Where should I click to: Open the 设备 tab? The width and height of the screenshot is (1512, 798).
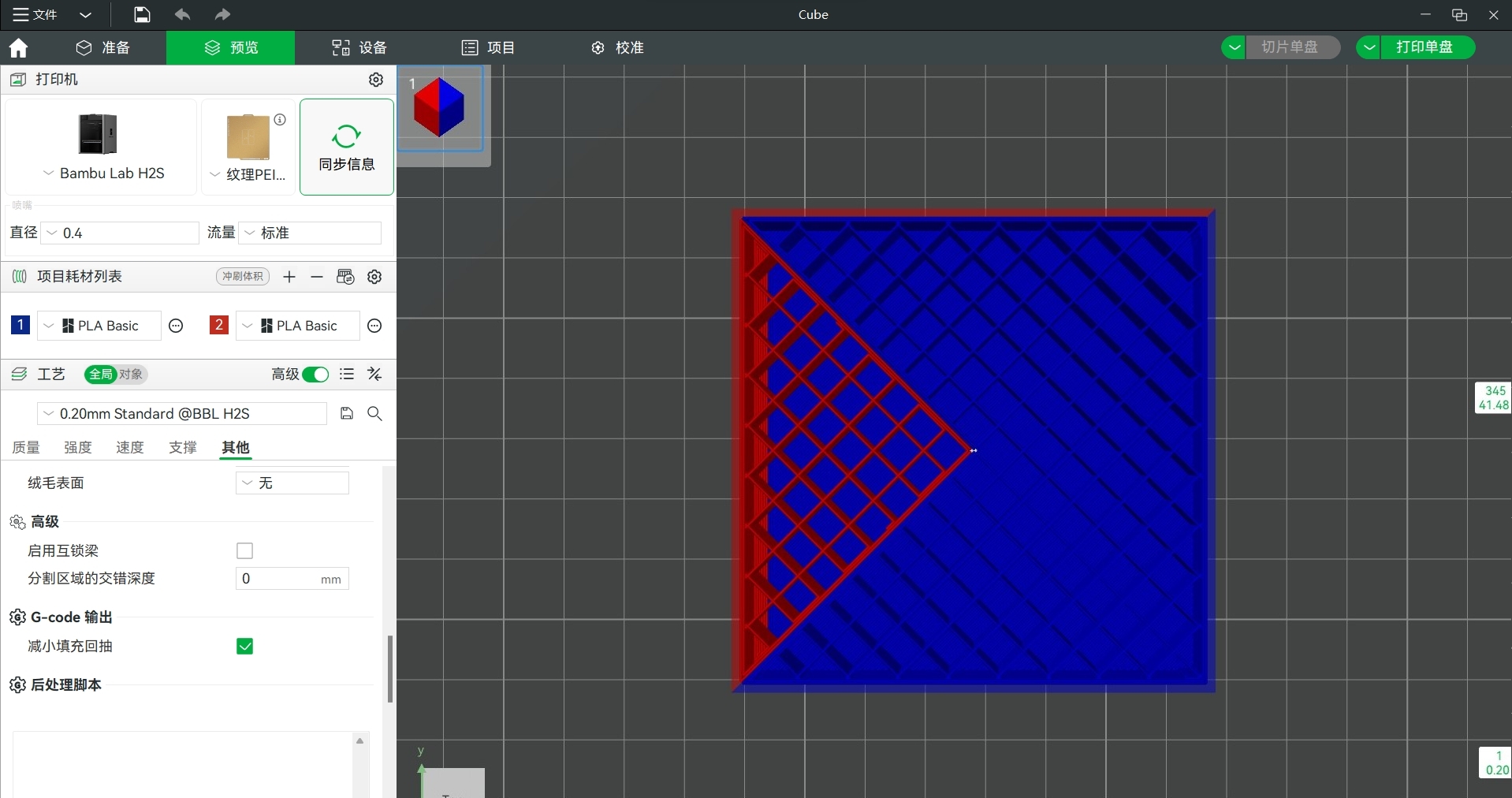[x=359, y=48]
